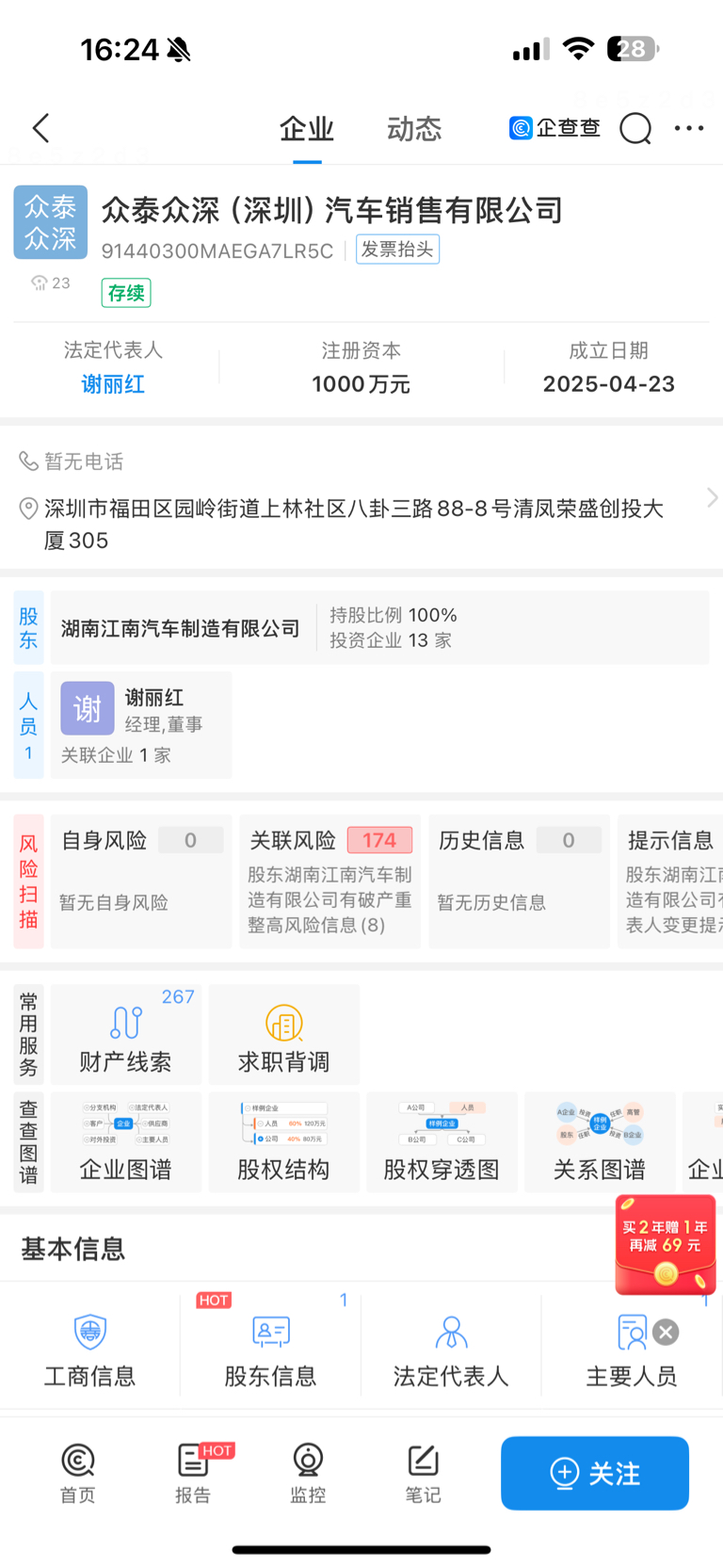
Task: Tap the location pin icon
Action: 28,509
